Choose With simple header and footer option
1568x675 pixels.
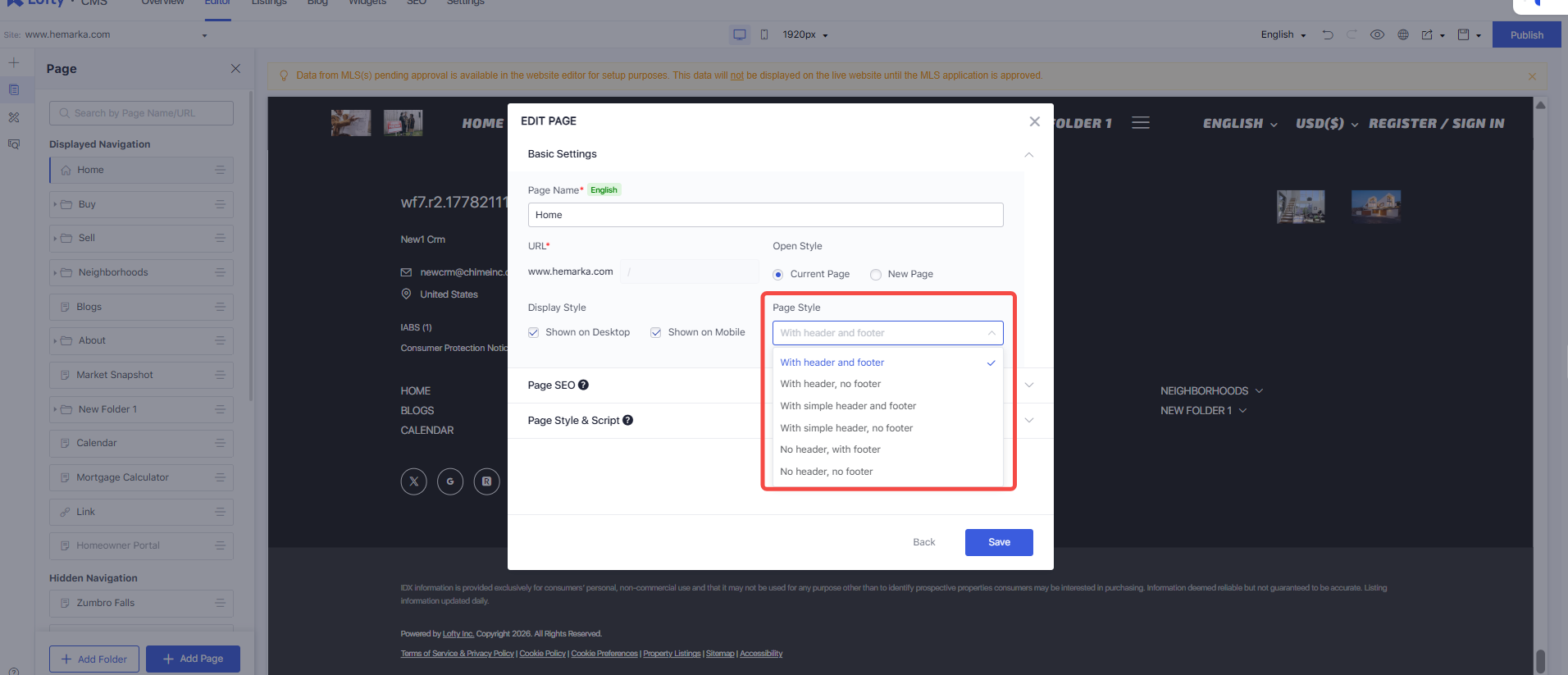(887, 406)
